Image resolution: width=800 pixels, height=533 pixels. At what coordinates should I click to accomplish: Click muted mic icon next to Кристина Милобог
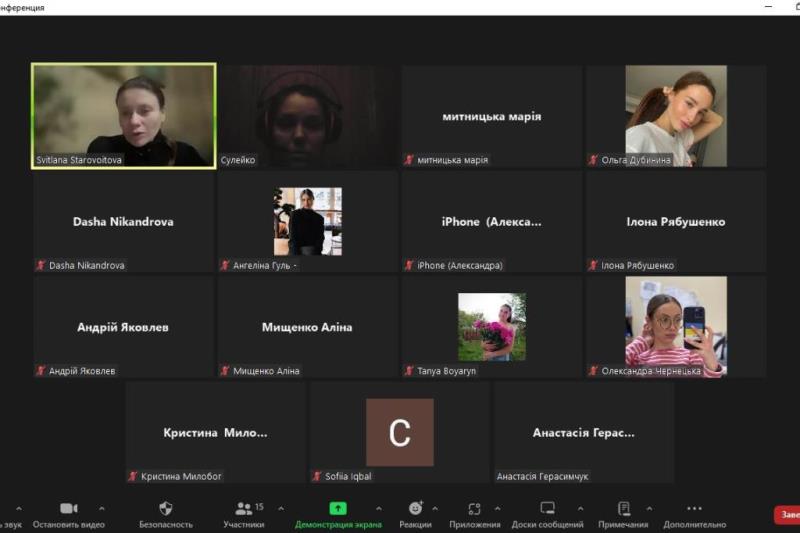point(133,476)
